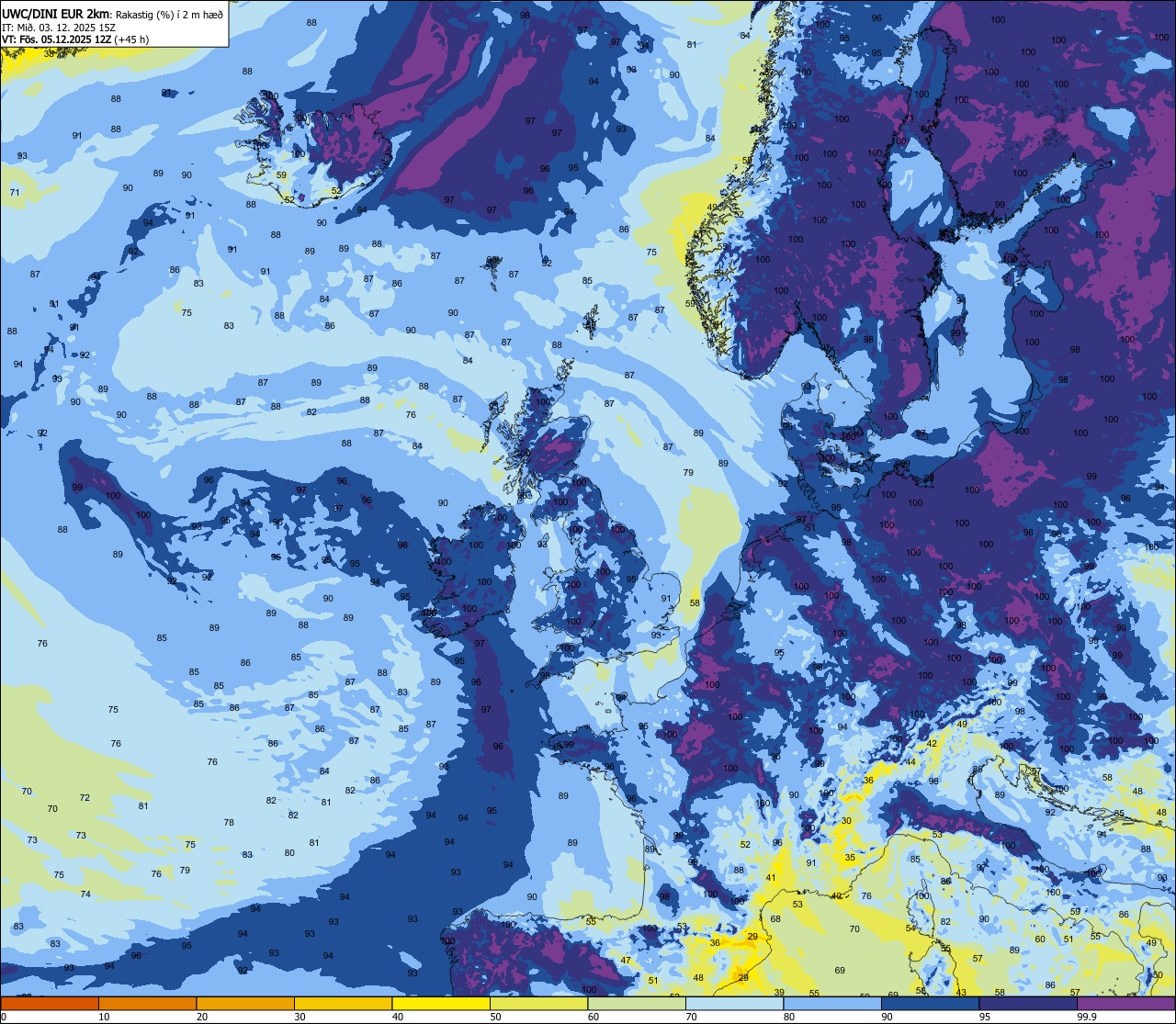Click the legend tick label "99.9"
Screen dimensions: 1176x1024
click(x=1087, y=1017)
